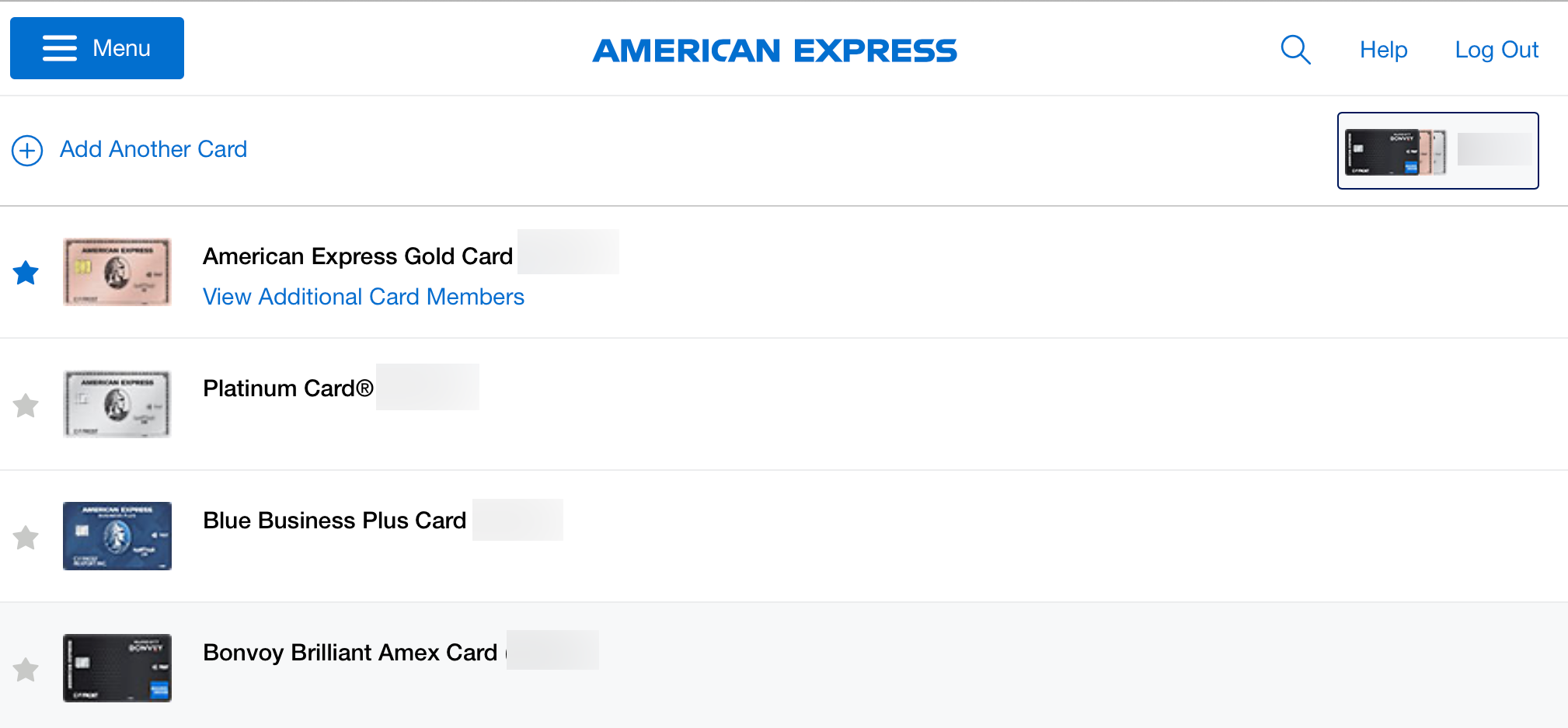
Task: Favorite the Platinum Card using its star
Action: coord(26,405)
